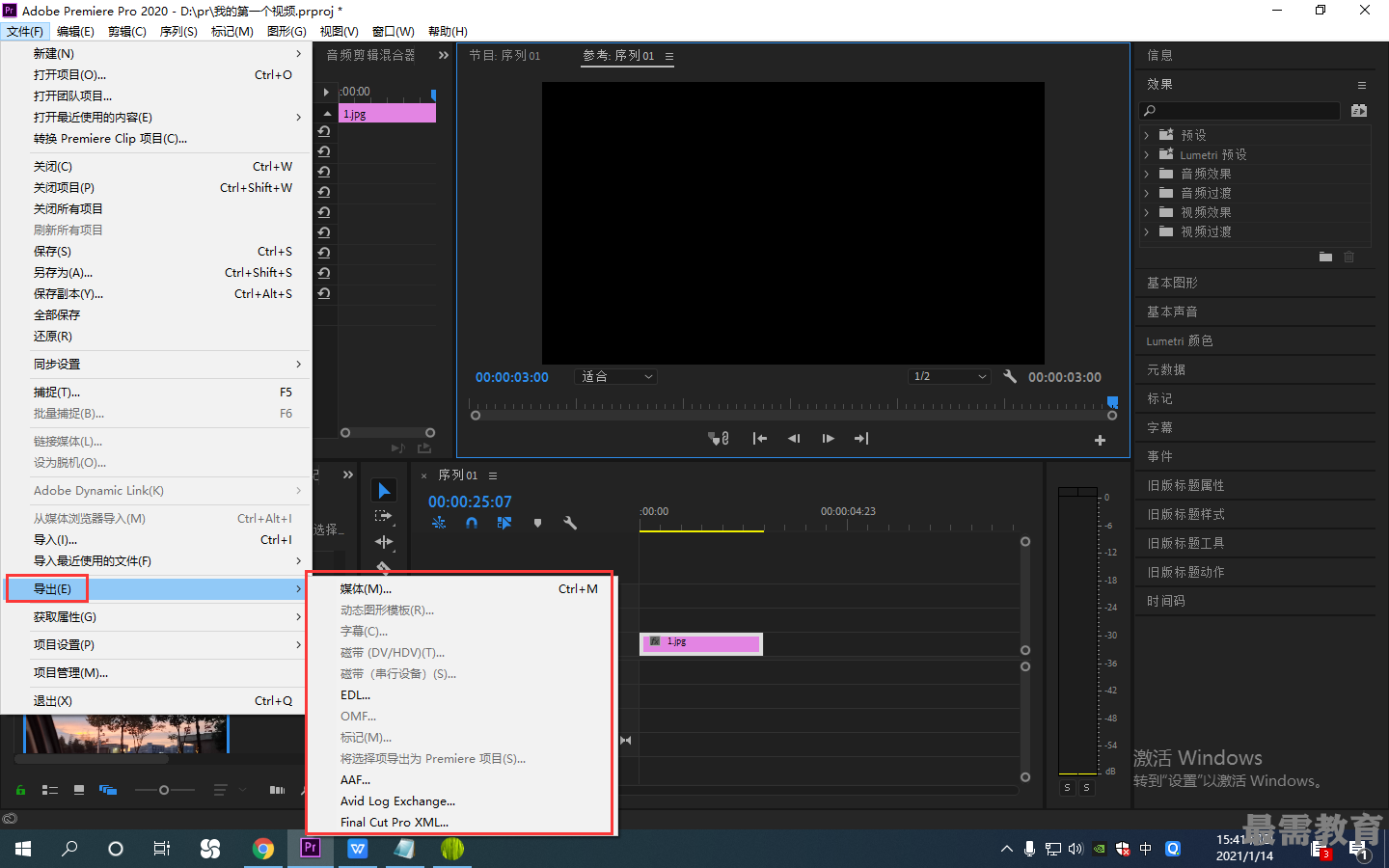Toggle linked selection in timeline
Screen dimensions: 1389x868
point(504,523)
